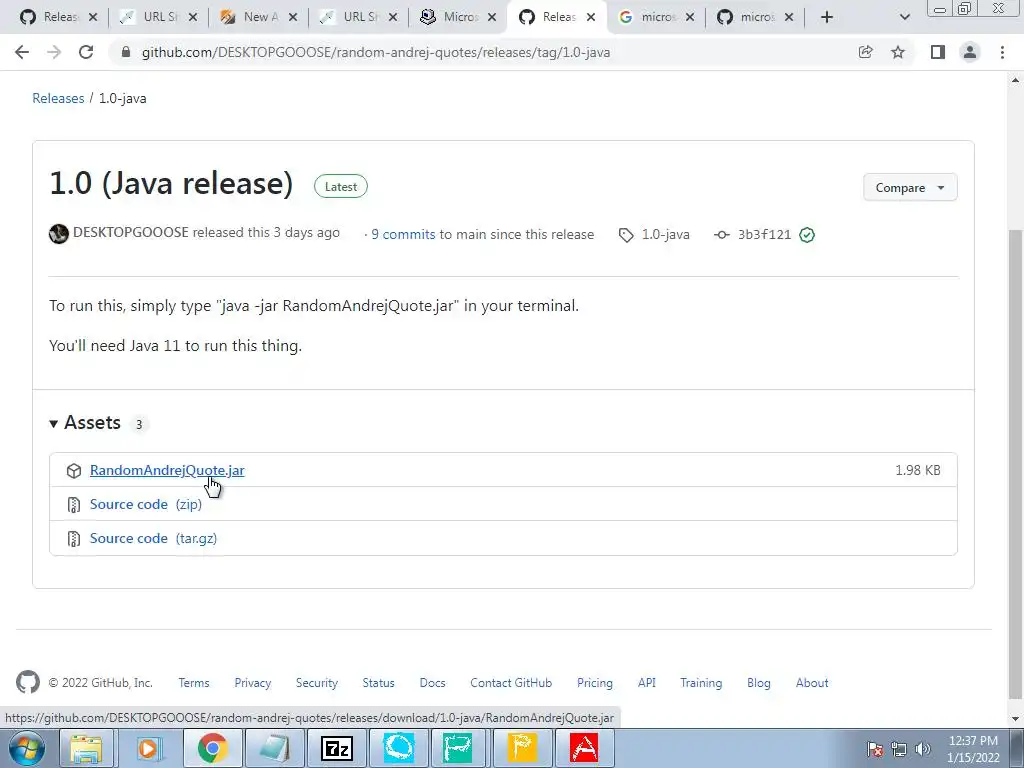1024x768 pixels.
Task: Open 7-Zip from the taskbar
Action: [337, 748]
